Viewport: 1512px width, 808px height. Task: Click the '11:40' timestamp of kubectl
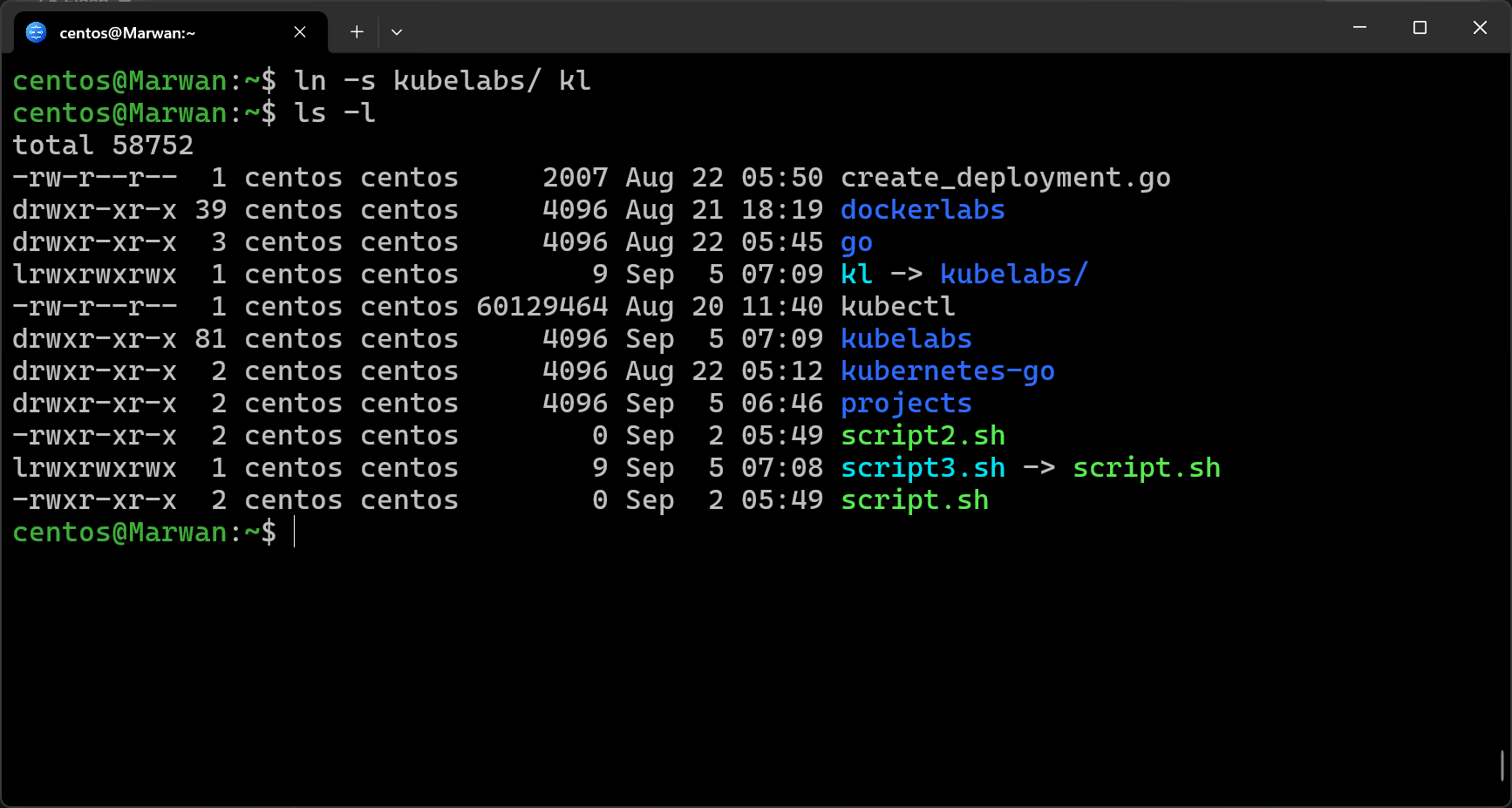(x=782, y=307)
